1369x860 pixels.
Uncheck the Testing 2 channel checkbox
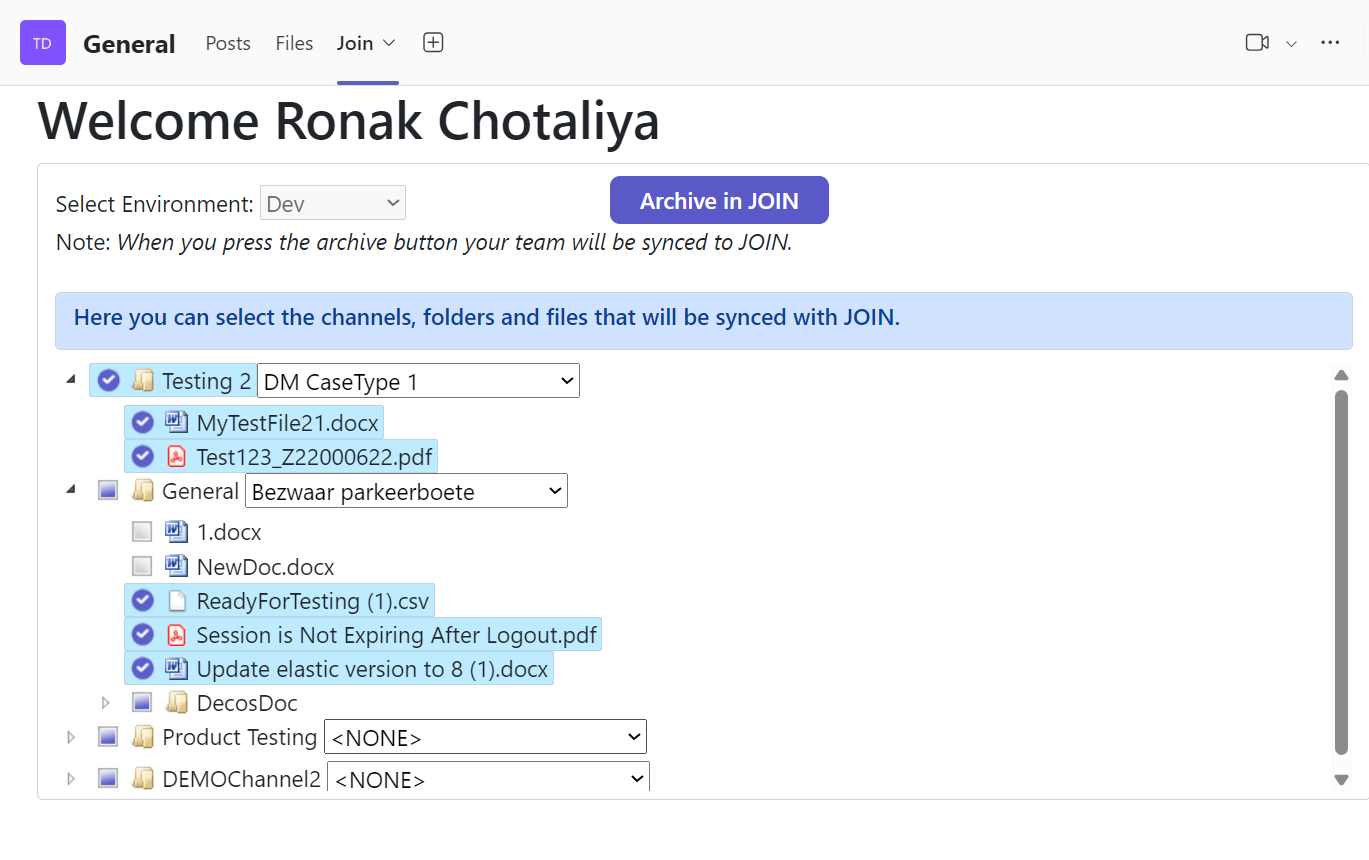pyautogui.click(x=109, y=381)
